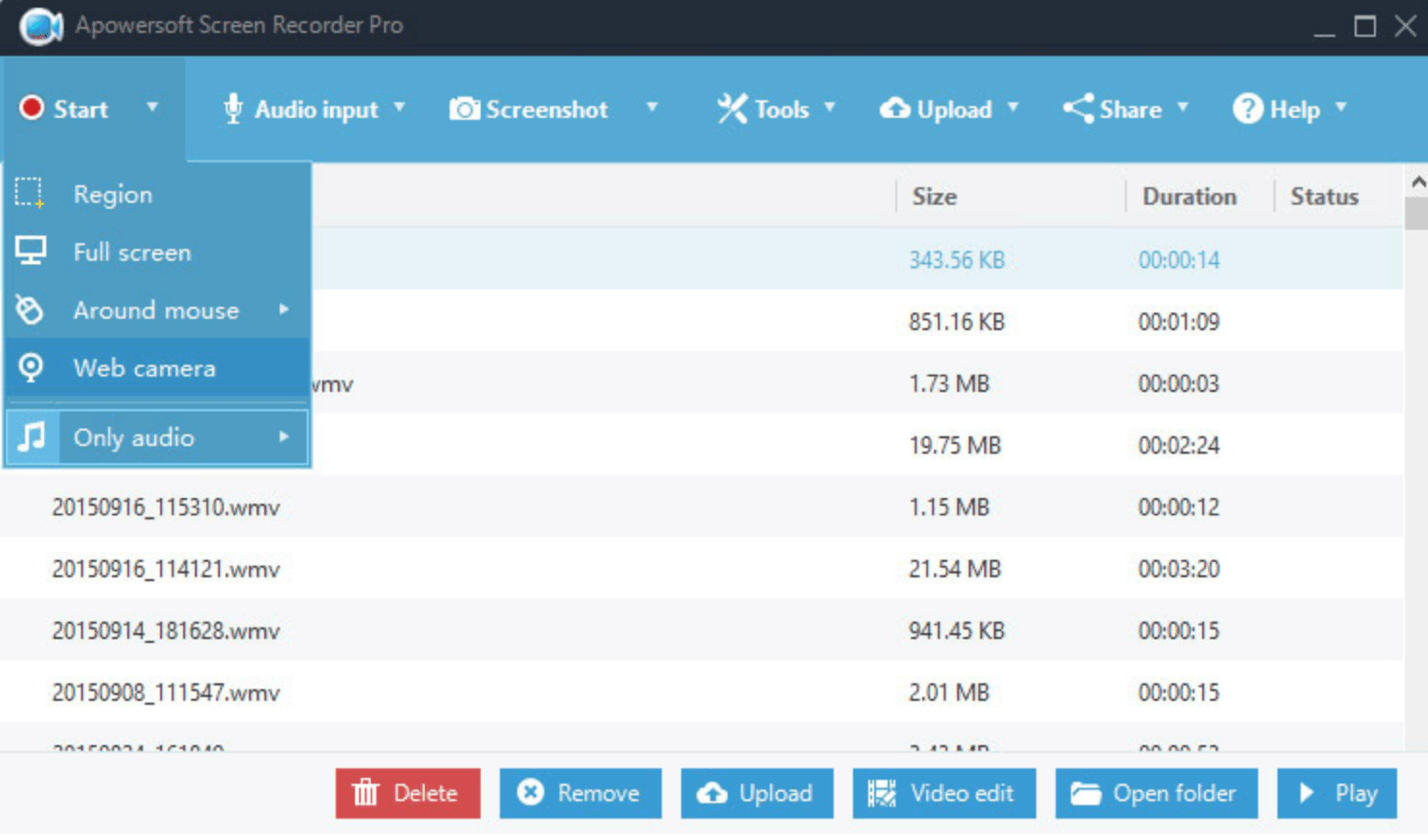The image size is (1428, 834).
Task: Click the 00:03:20 duration cell
Action: tap(1179, 569)
